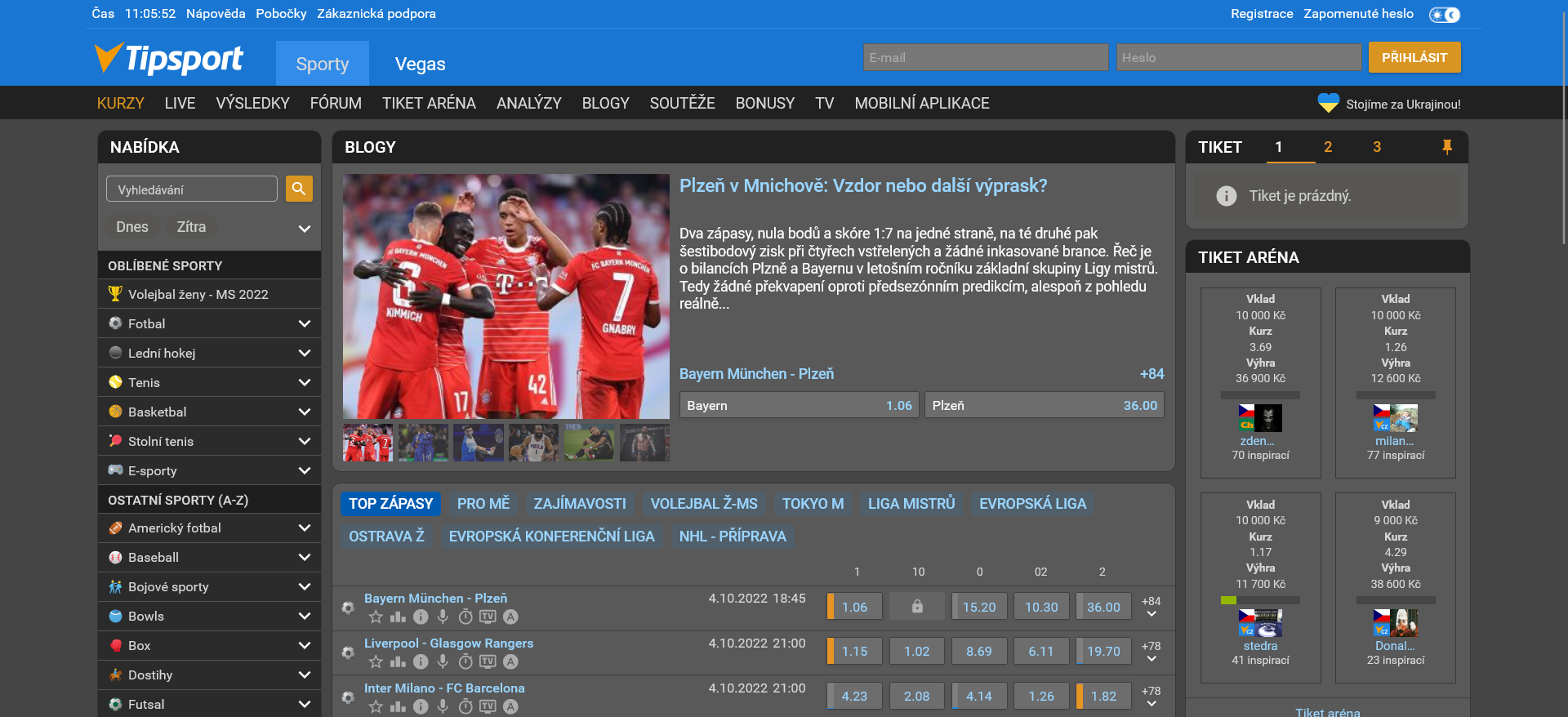The width and height of the screenshot is (1568, 717).
Task: Select the LIGA MISTRŮ filter tab
Action: coord(911,504)
